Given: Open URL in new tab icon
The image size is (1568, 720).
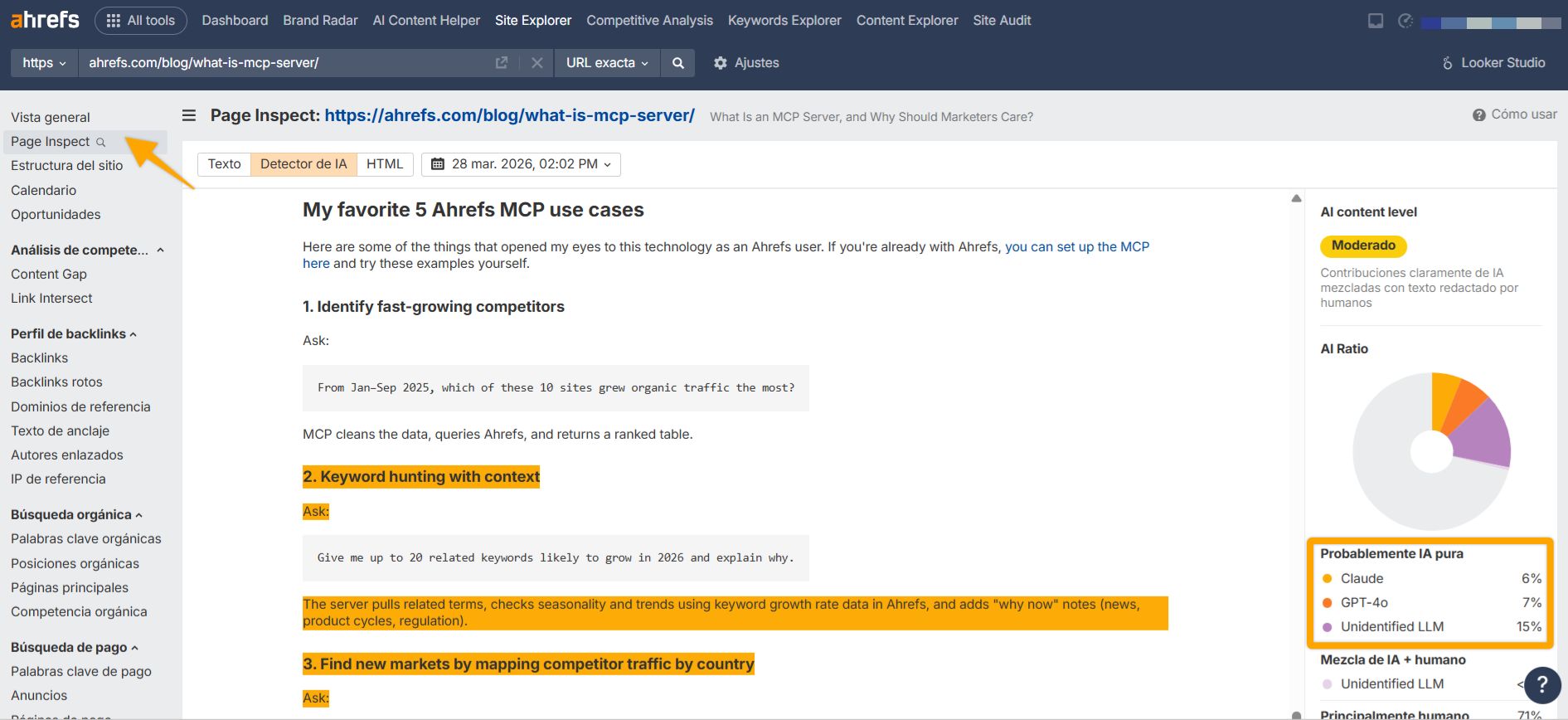Looking at the screenshot, I should coord(502,63).
